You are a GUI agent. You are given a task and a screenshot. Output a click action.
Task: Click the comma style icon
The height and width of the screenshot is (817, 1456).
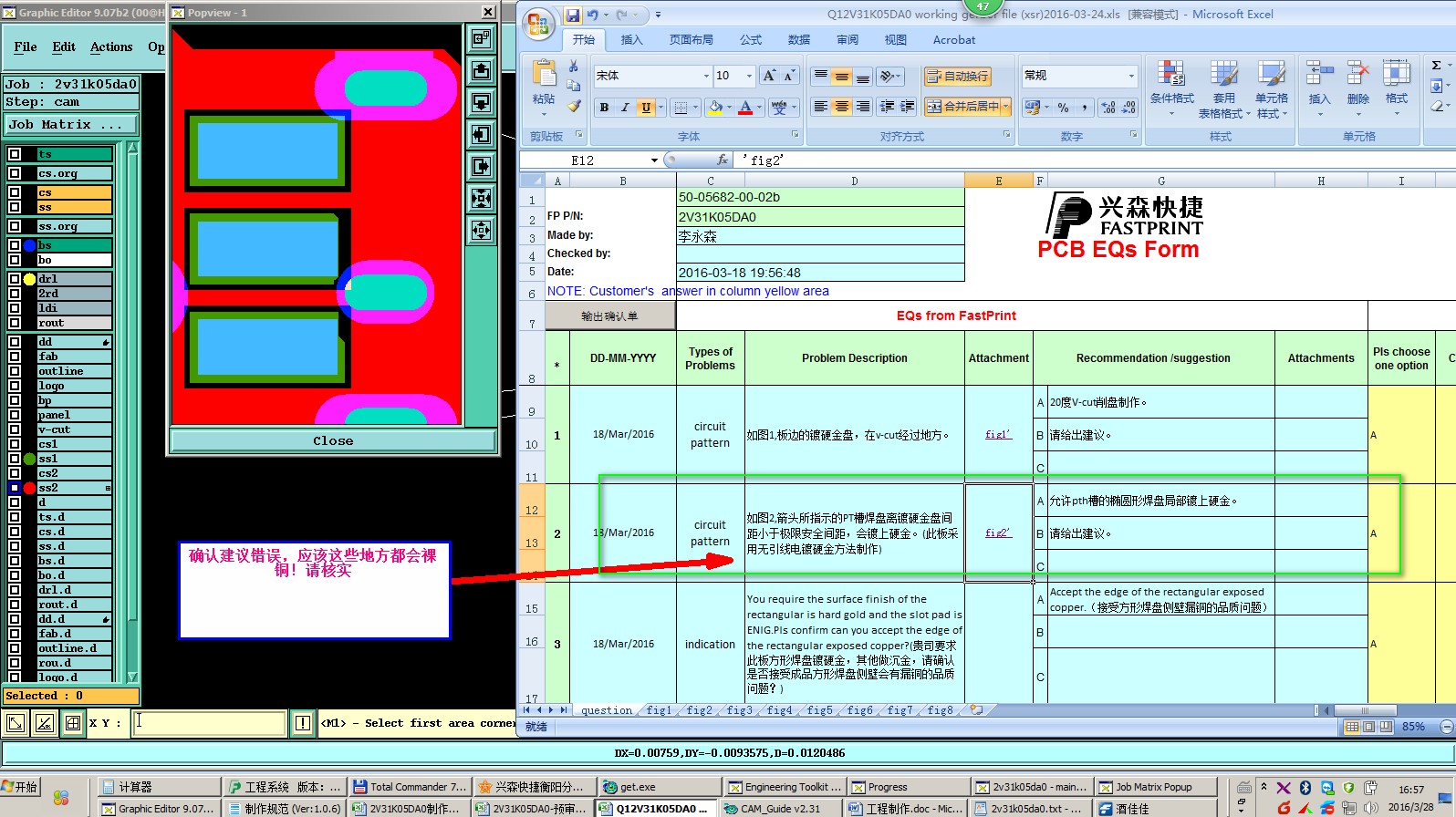pyautogui.click(x=1084, y=107)
